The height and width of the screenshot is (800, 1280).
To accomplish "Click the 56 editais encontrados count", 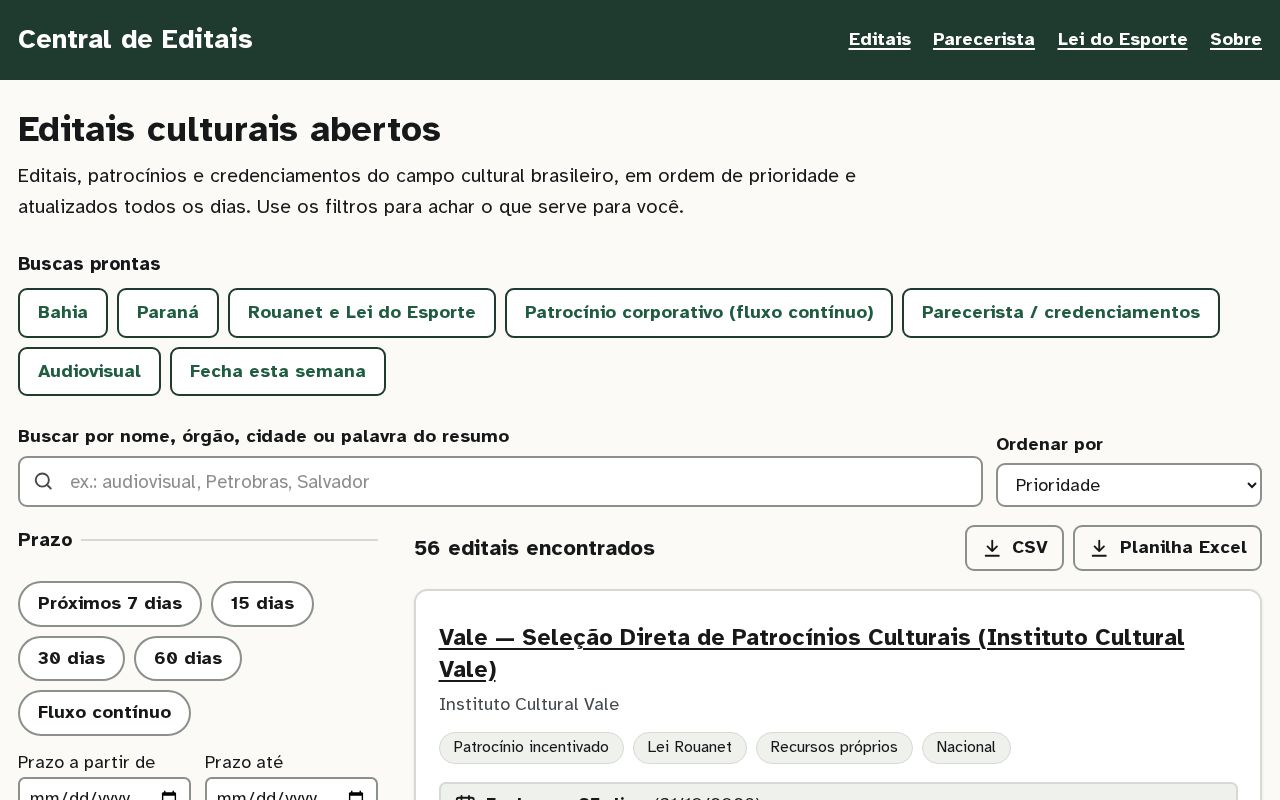I will point(534,548).
